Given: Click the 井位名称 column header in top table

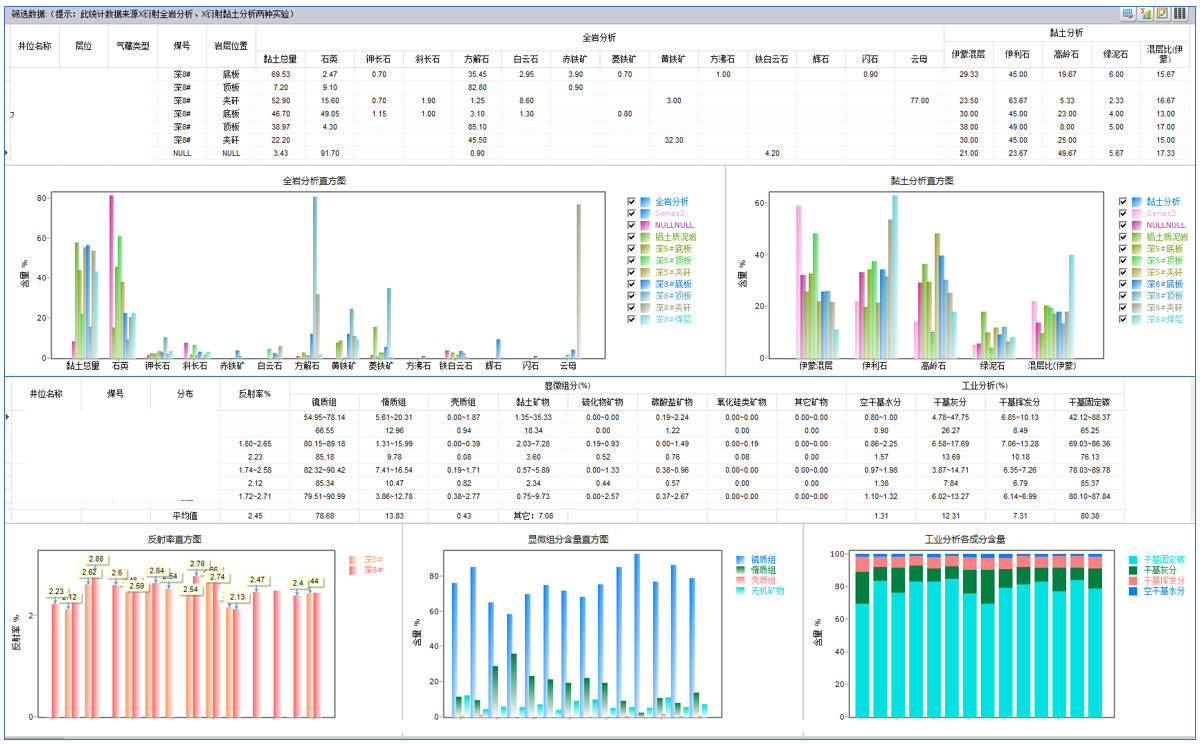Looking at the screenshot, I should point(35,46).
